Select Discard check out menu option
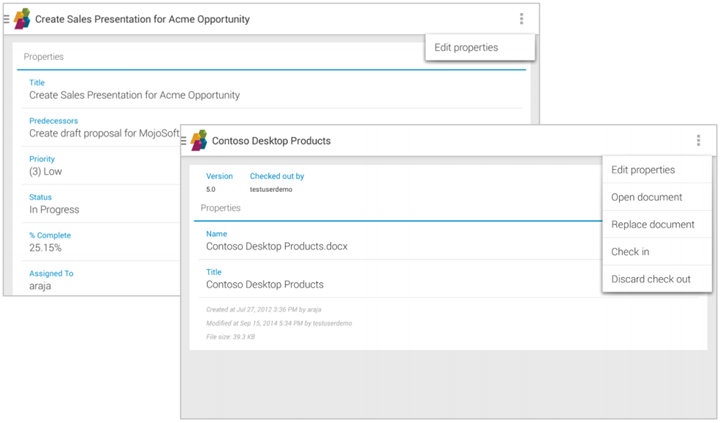This screenshot has width=720, height=423. click(x=650, y=279)
